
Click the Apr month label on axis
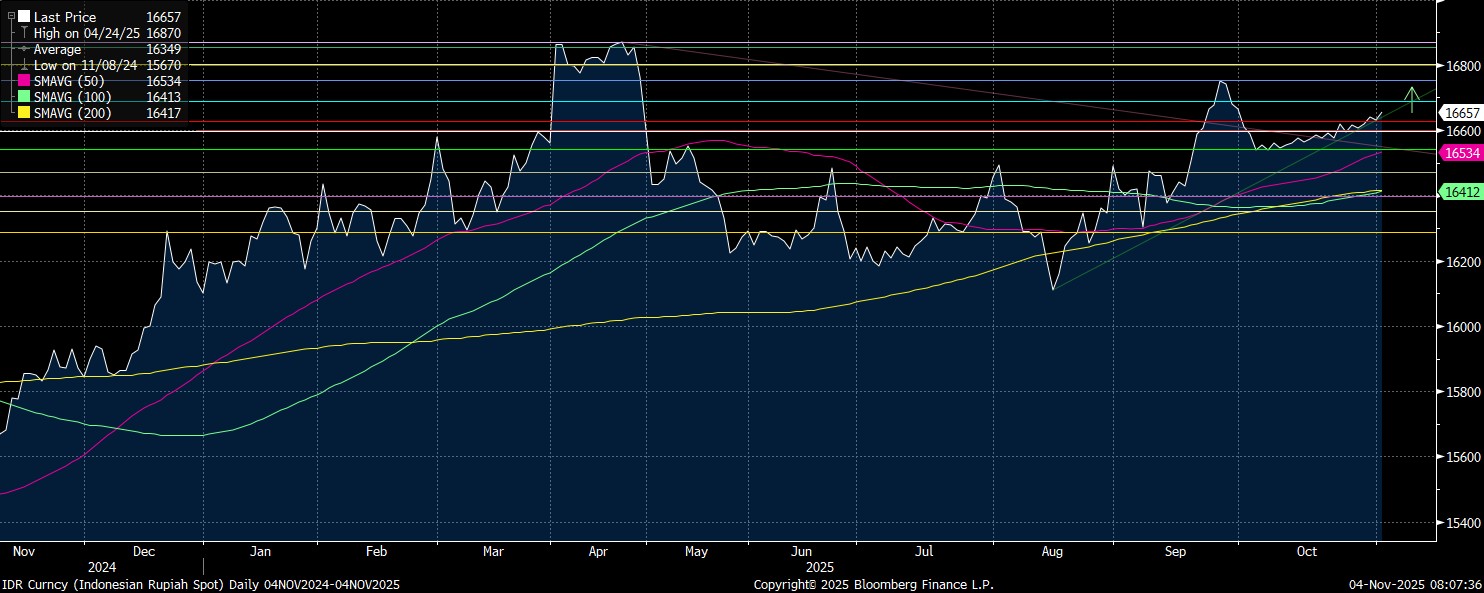[x=598, y=551]
